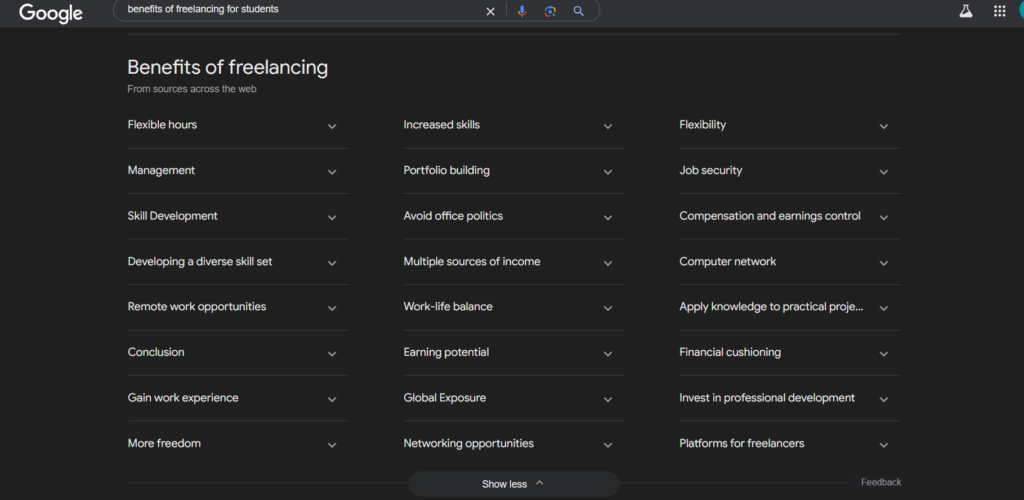
Task: Clear the search box with X icon
Action: tap(490, 11)
